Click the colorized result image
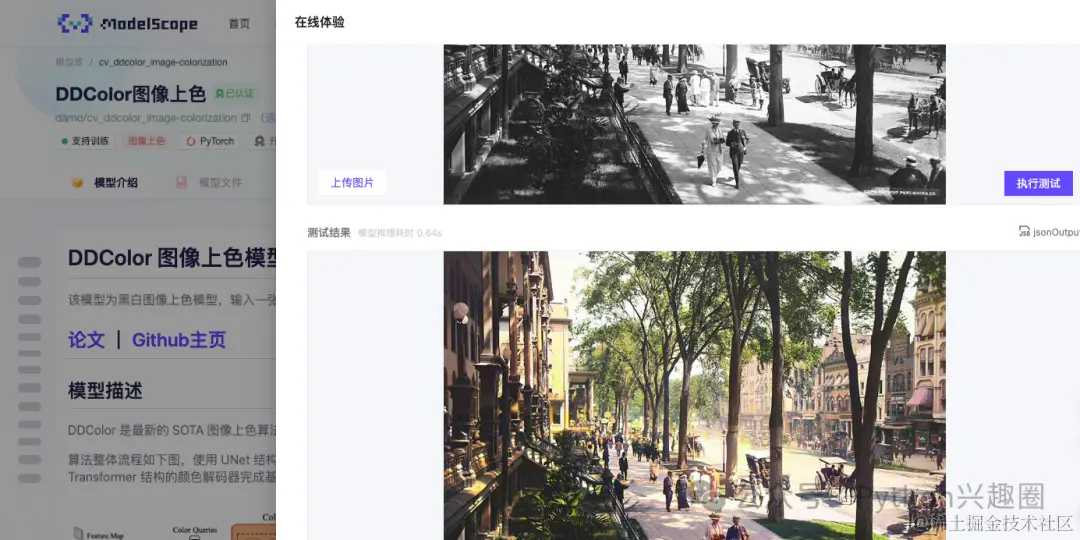The height and width of the screenshot is (540, 1080). [694, 395]
